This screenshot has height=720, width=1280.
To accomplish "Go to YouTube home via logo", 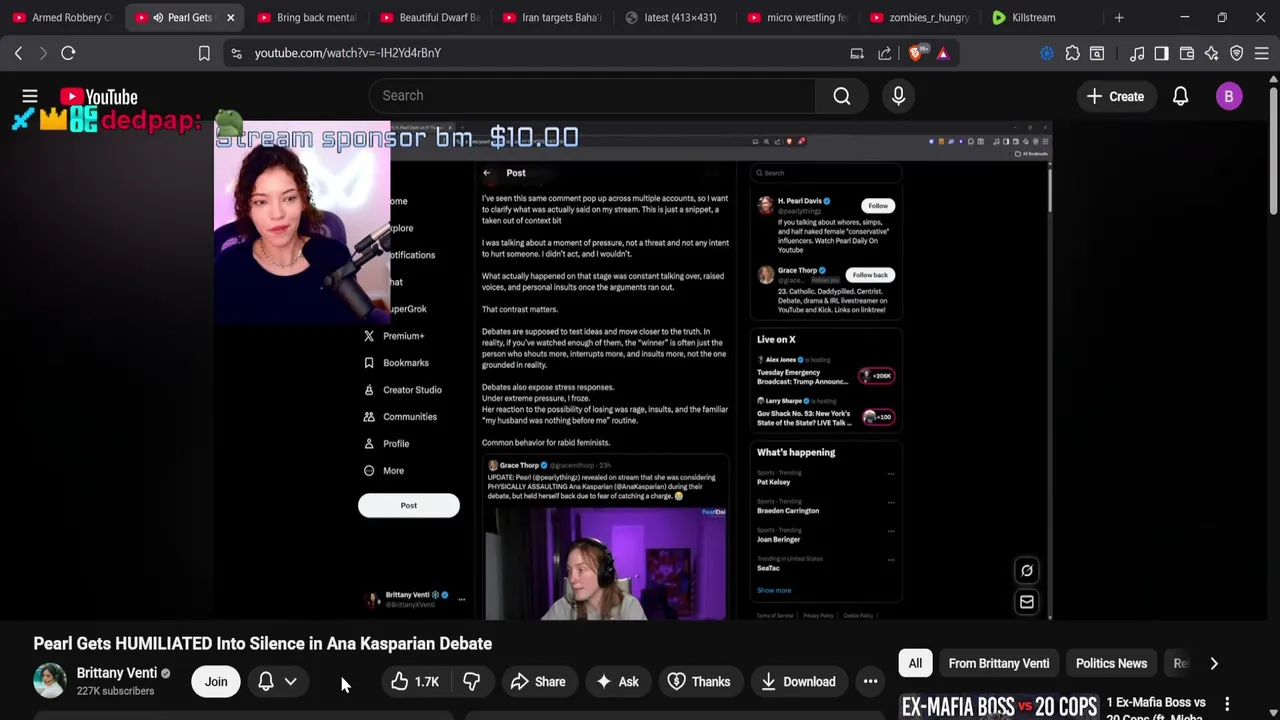I will pyautogui.click(x=98, y=97).
